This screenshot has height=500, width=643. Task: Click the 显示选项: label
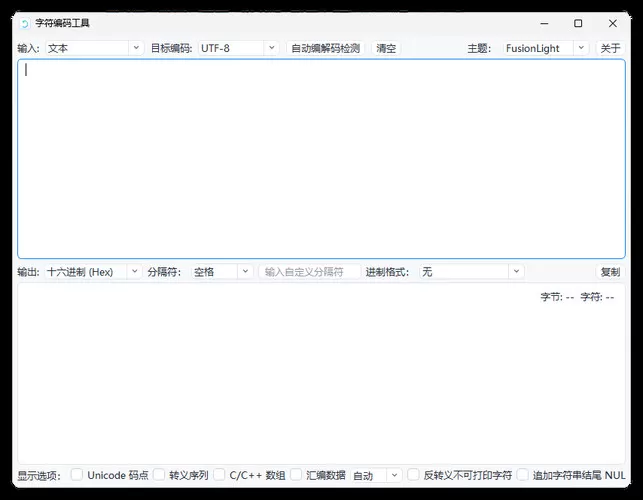point(39,476)
